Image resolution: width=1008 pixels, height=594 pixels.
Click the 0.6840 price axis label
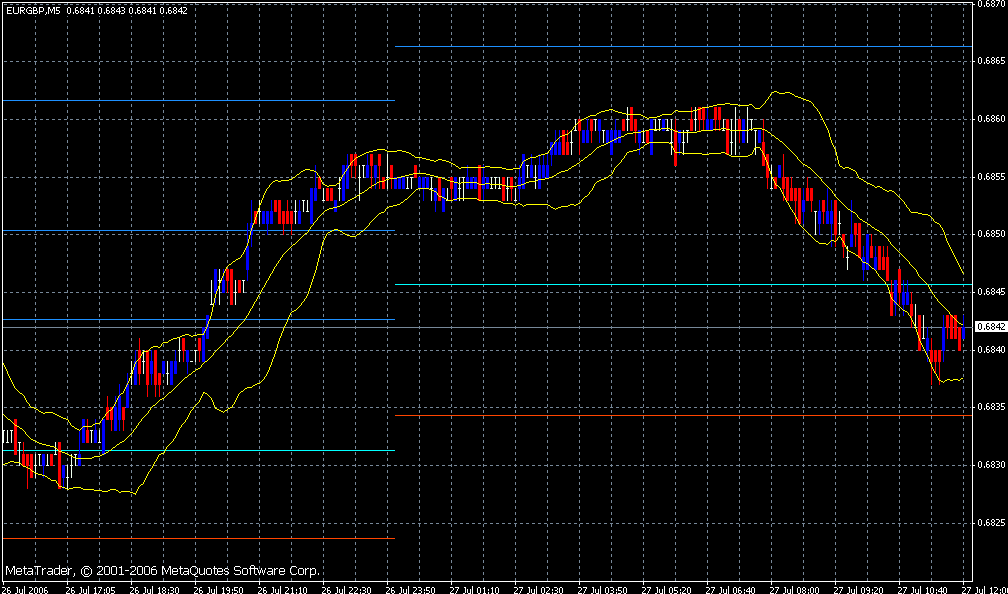[x=991, y=350]
